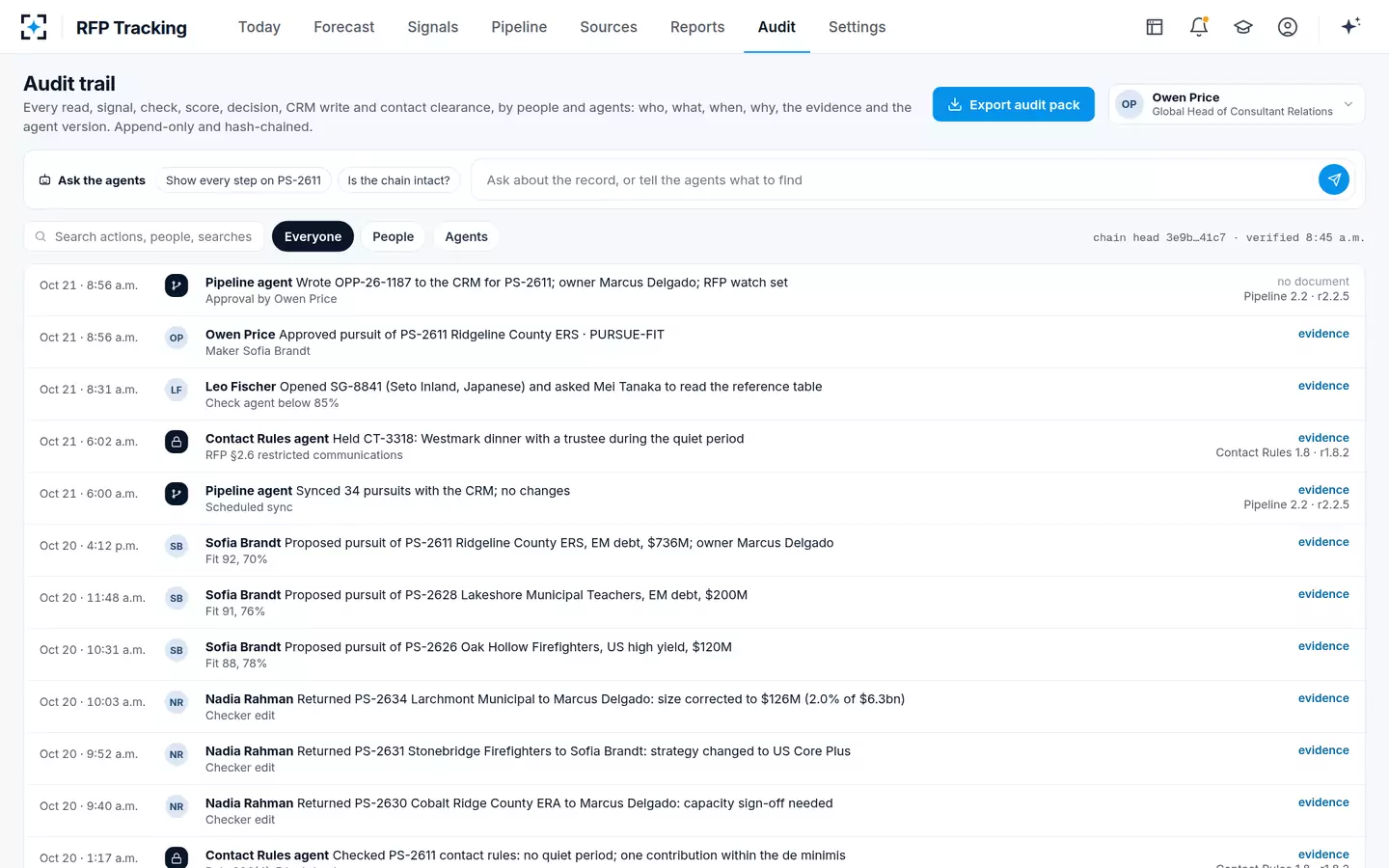This screenshot has height=868, width=1389.
Task: Open the Forecast tab
Action: point(344,27)
